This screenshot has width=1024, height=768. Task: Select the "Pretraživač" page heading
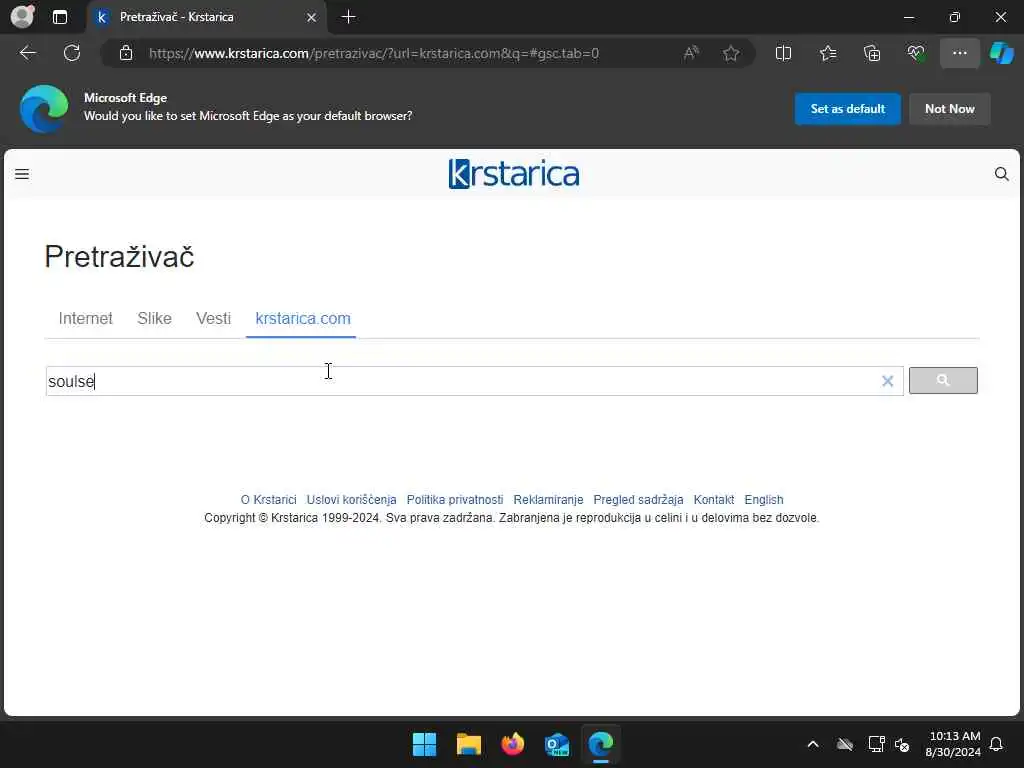point(120,257)
